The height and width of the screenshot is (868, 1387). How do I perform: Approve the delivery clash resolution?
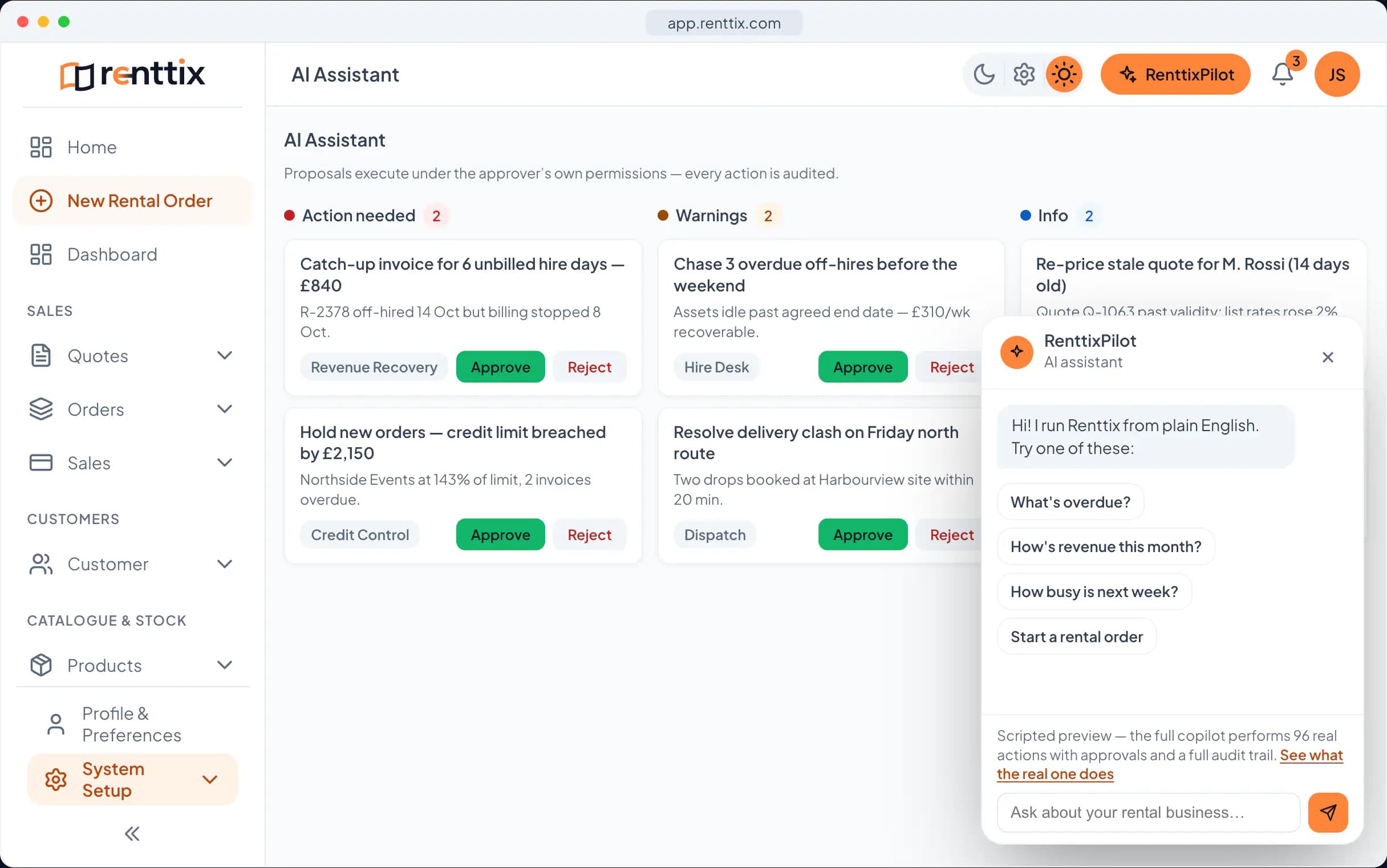click(x=862, y=534)
